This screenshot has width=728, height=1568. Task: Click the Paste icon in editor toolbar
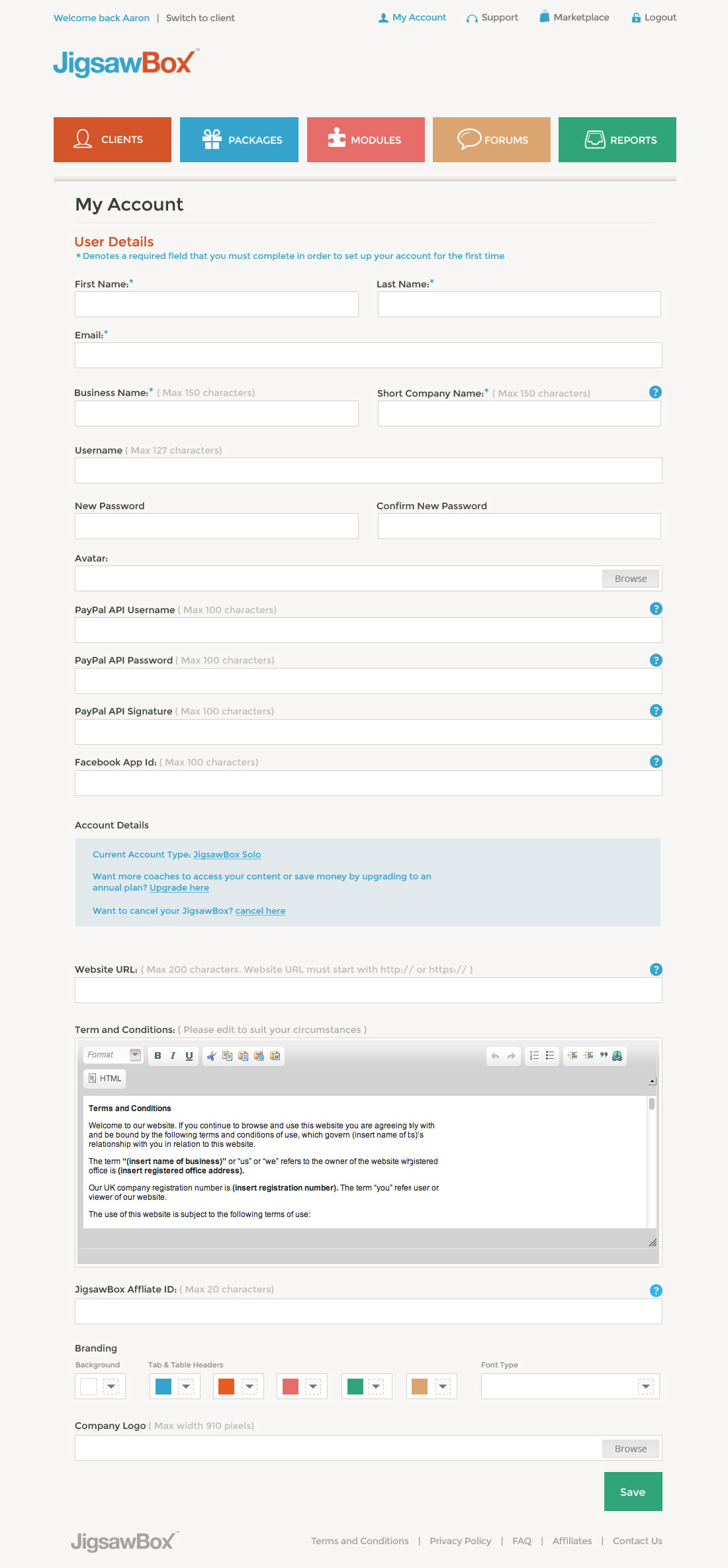pos(243,1055)
